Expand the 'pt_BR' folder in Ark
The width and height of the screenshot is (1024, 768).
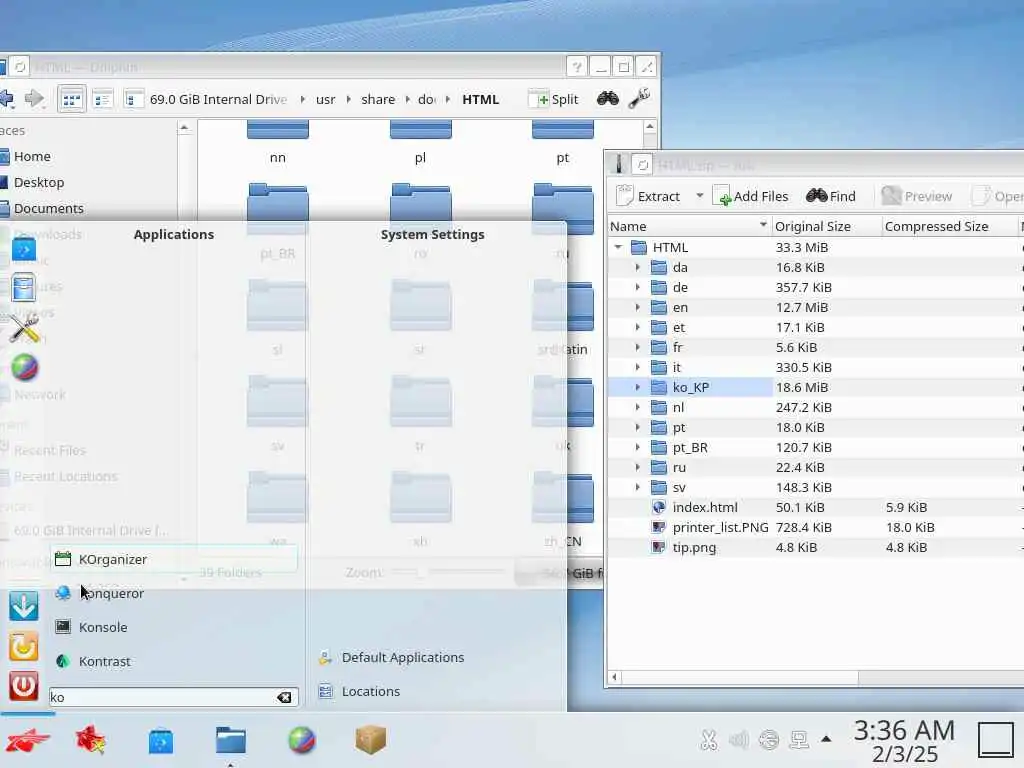(638, 447)
